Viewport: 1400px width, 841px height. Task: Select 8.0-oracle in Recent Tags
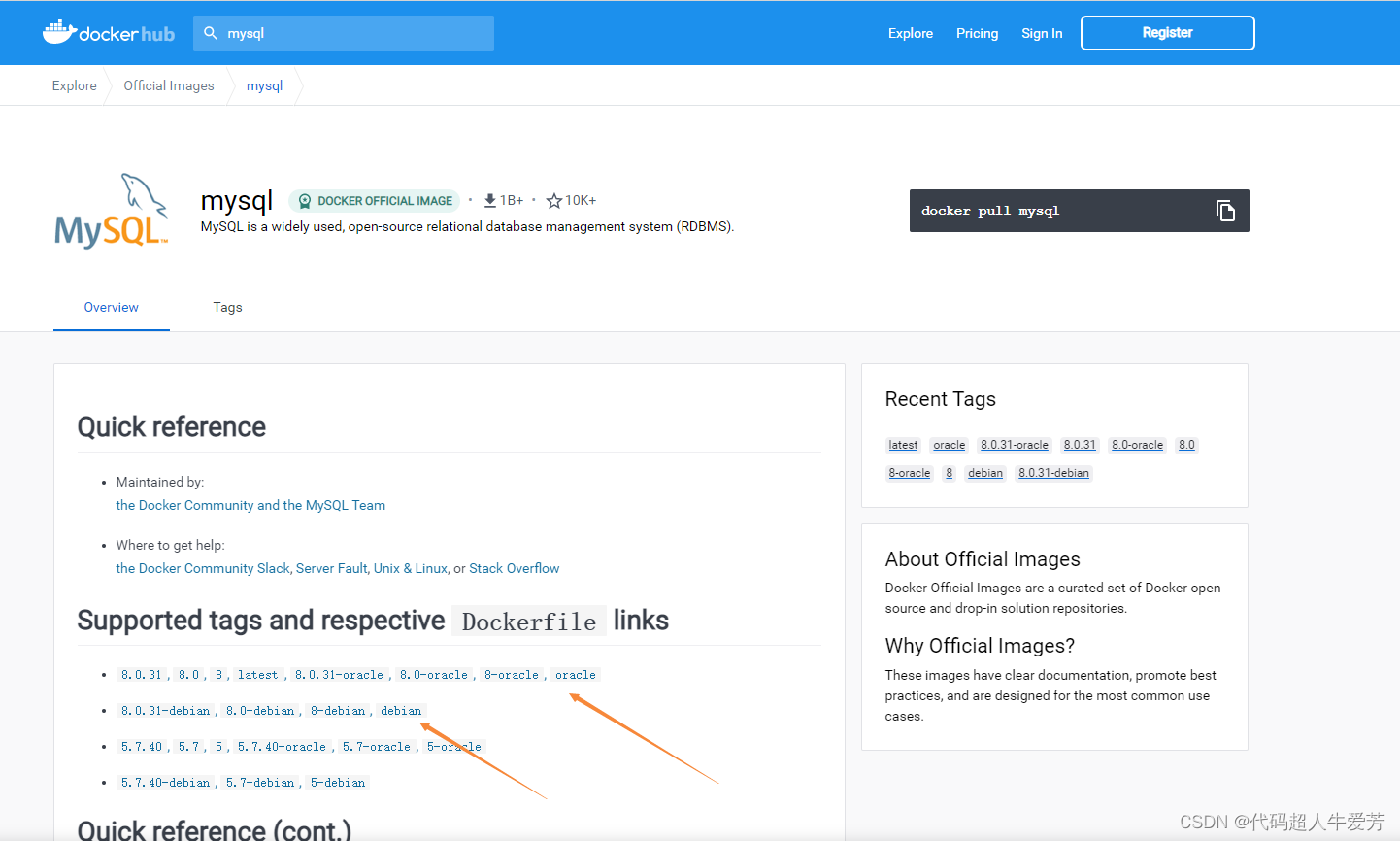click(x=1137, y=445)
